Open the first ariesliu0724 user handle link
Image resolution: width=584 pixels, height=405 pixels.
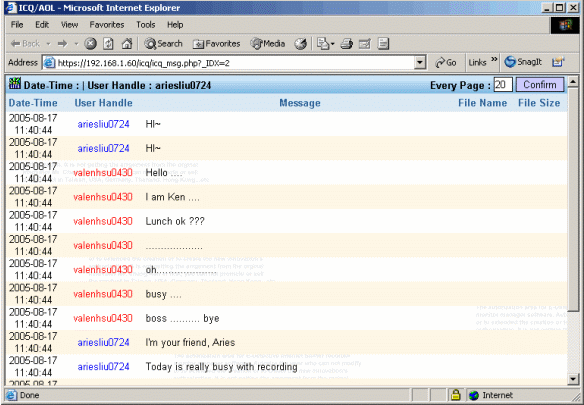point(103,124)
